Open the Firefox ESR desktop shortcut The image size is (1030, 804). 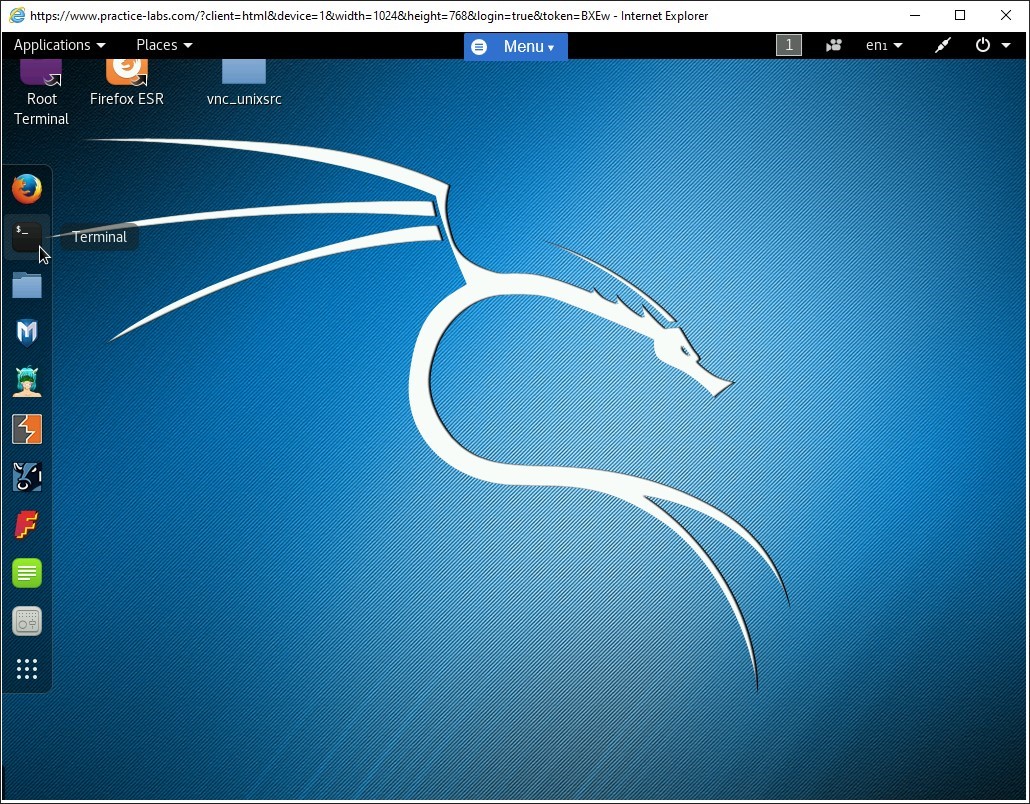click(127, 83)
